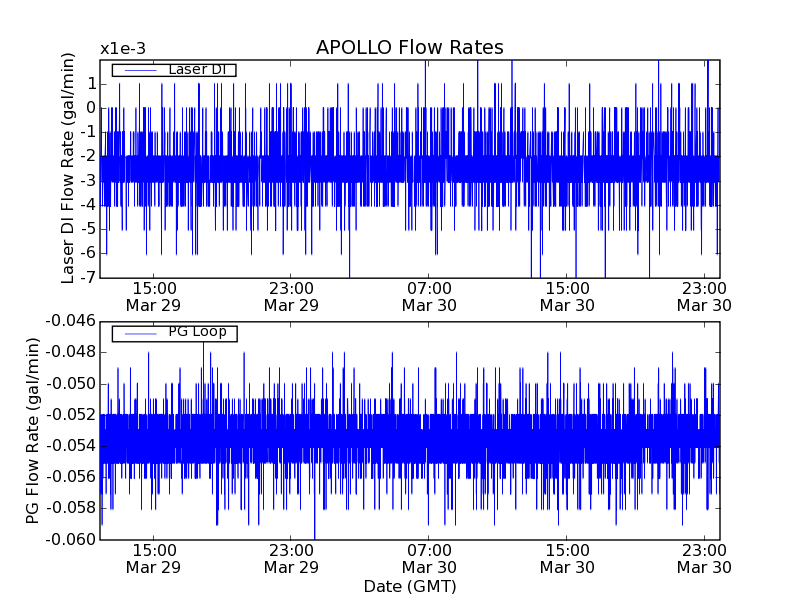Click the '-0.048' tick on PG axis
Viewport: 800px width, 600px height.
(71, 352)
